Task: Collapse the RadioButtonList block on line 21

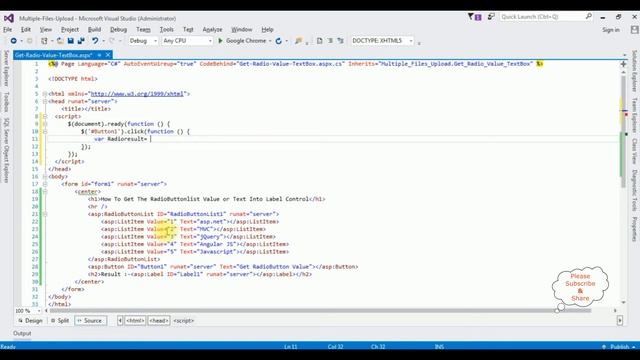Action: (x=45, y=214)
